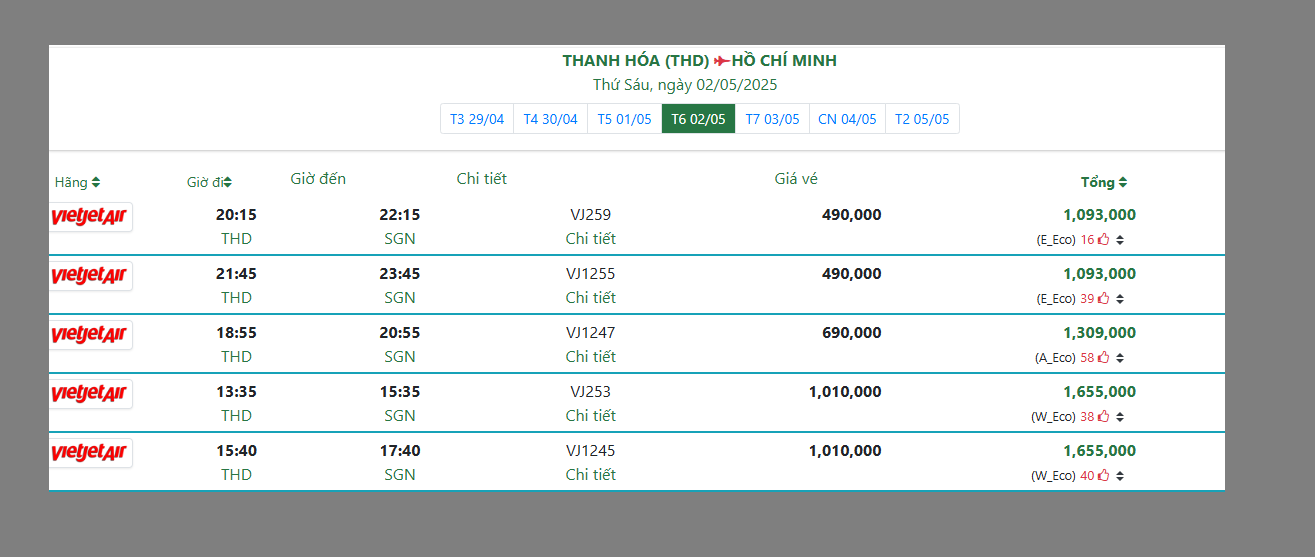Select the 1,309,000 total price for VJ1247

click(1099, 333)
